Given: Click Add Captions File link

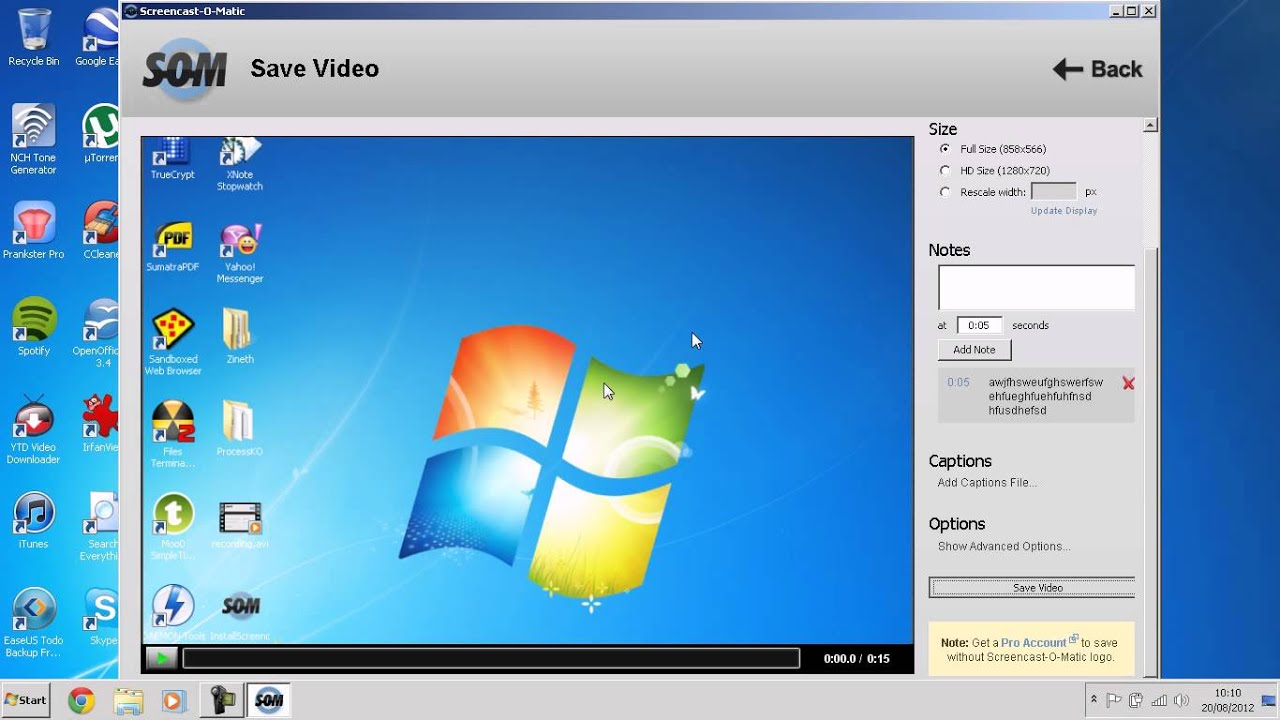Looking at the screenshot, I should [987, 483].
